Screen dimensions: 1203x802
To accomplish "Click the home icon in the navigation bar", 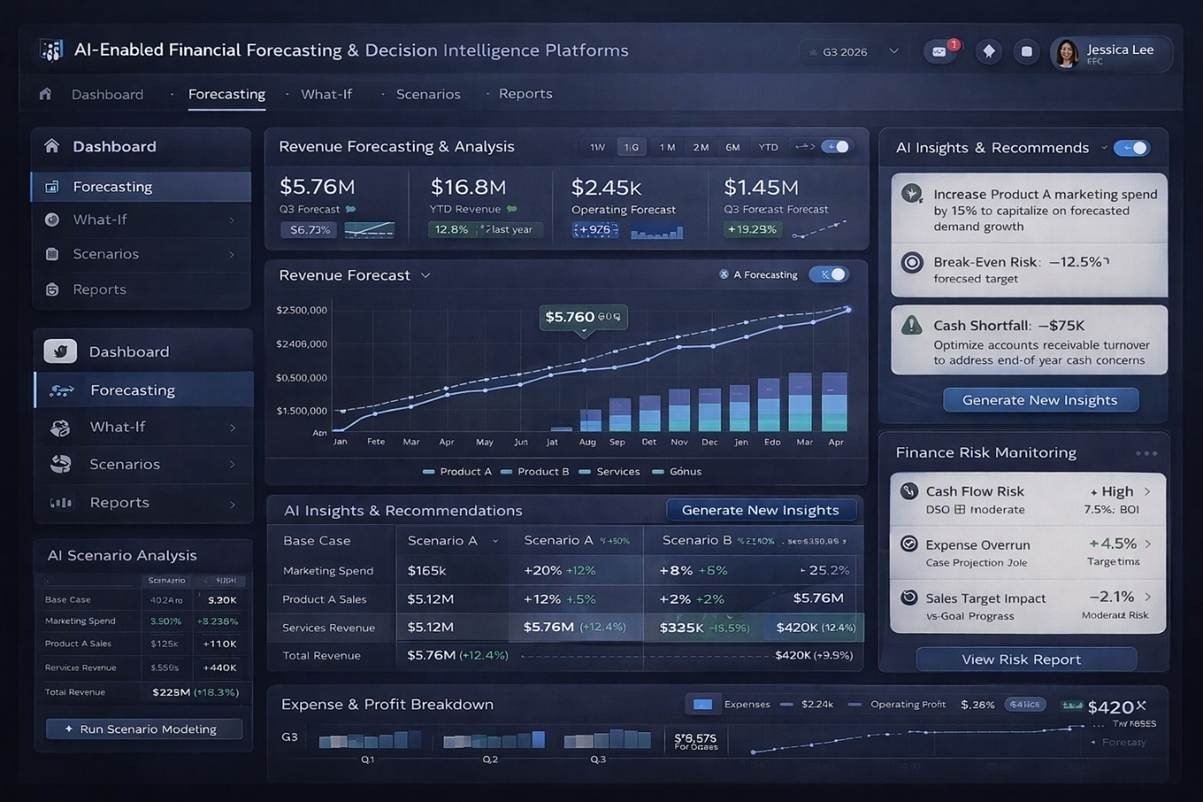I will pyautogui.click(x=45, y=94).
